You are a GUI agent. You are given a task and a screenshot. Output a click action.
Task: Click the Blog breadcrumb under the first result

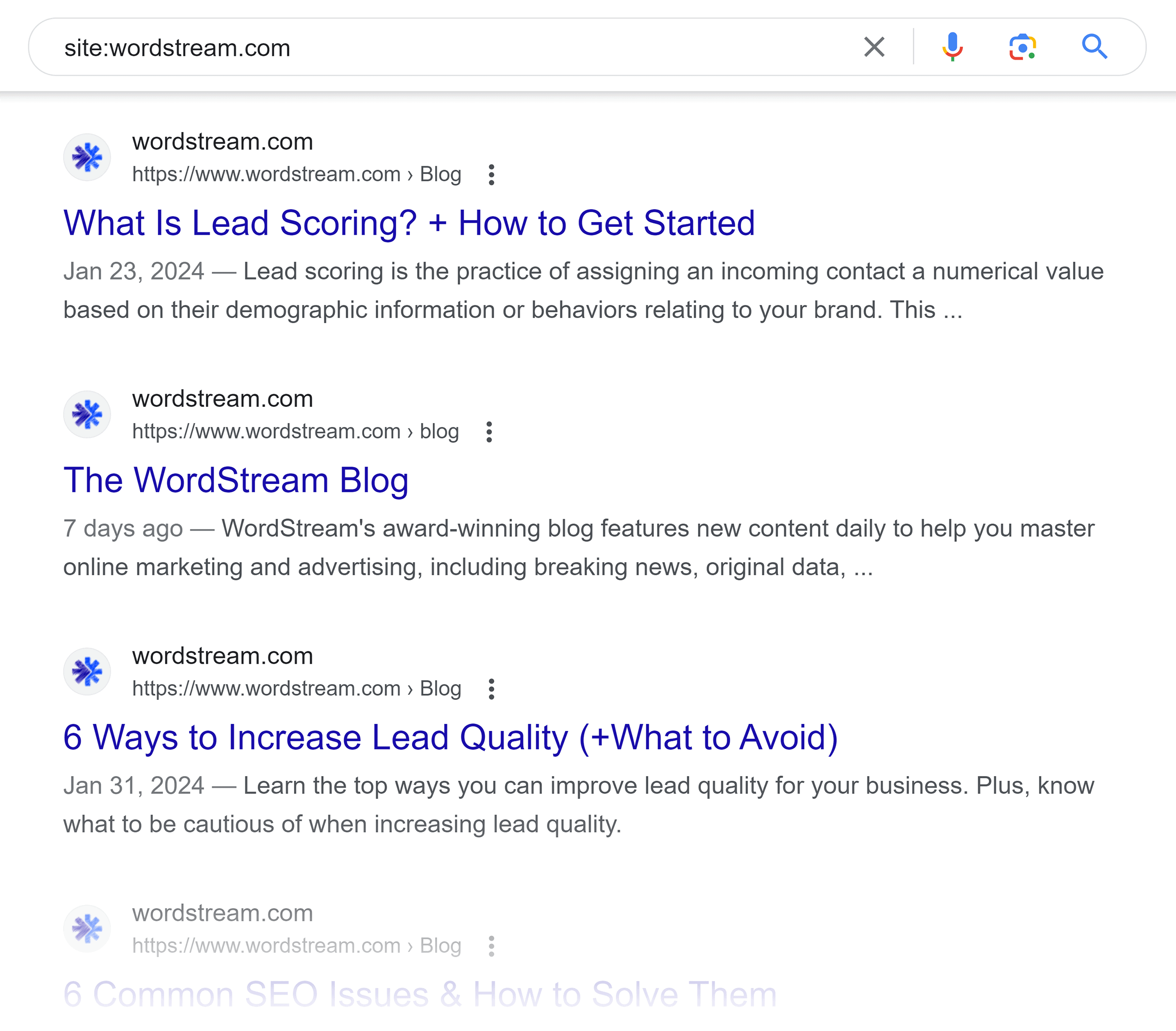pyautogui.click(x=440, y=174)
